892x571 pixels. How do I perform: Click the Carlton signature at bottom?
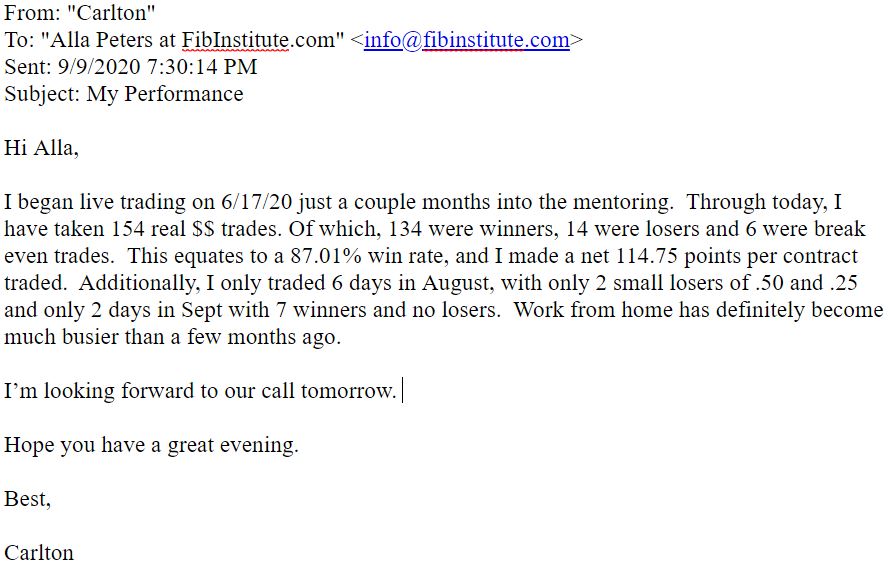(39, 553)
